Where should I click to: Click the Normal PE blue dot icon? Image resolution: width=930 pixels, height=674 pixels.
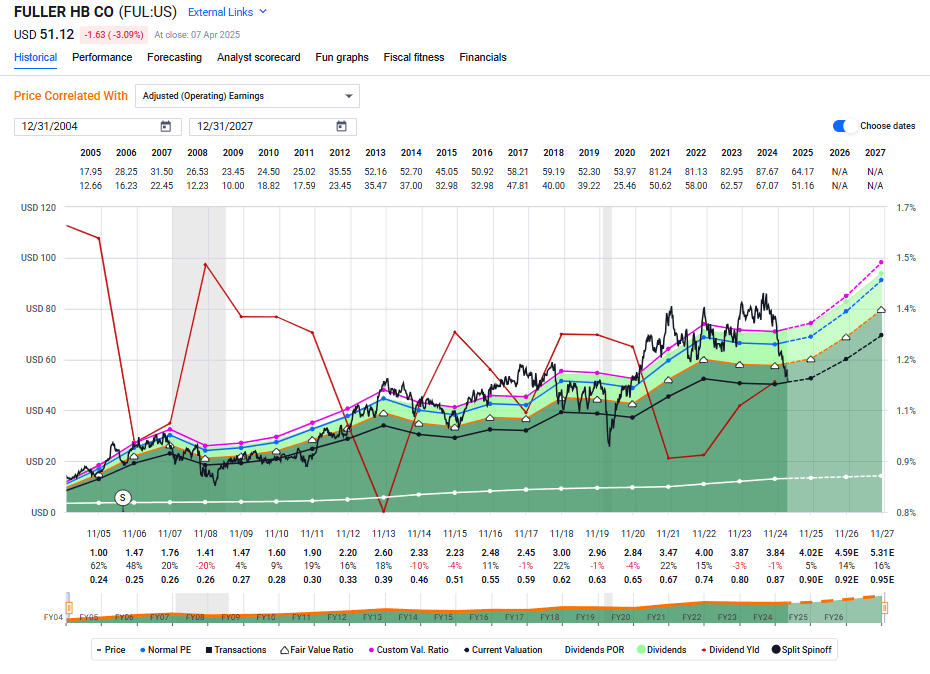tap(142, 649)
